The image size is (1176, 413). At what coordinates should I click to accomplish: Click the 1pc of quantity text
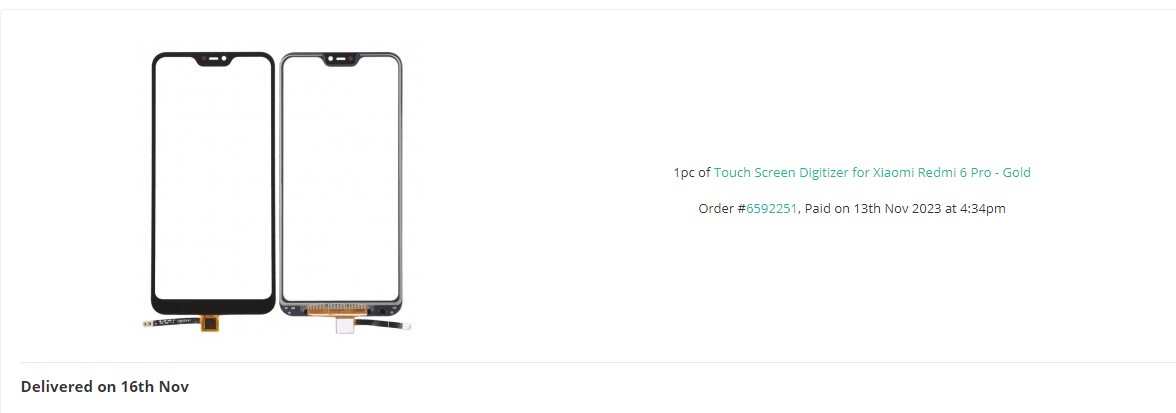692,172
